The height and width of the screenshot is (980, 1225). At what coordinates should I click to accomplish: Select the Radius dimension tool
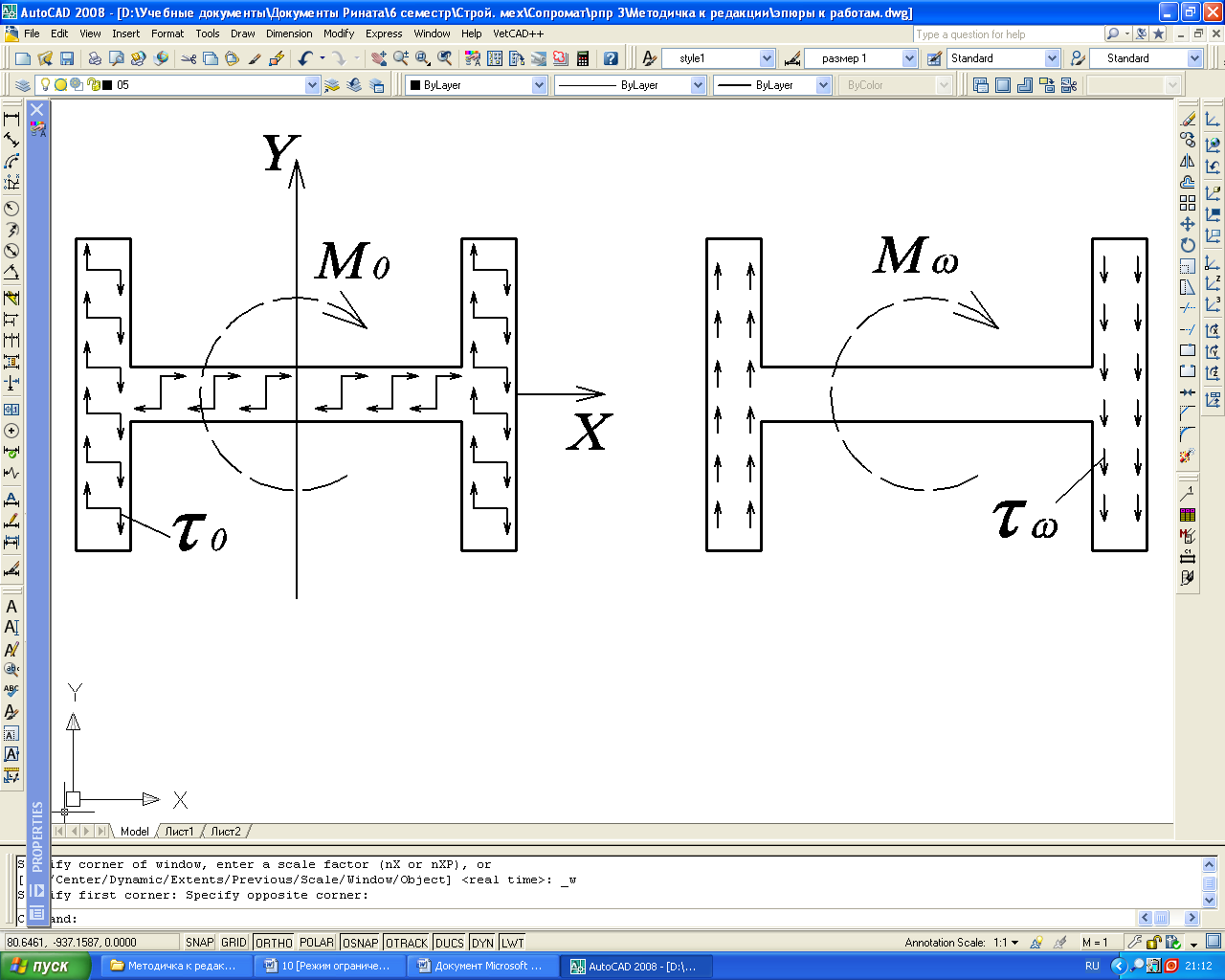click(x=11, y=208)
